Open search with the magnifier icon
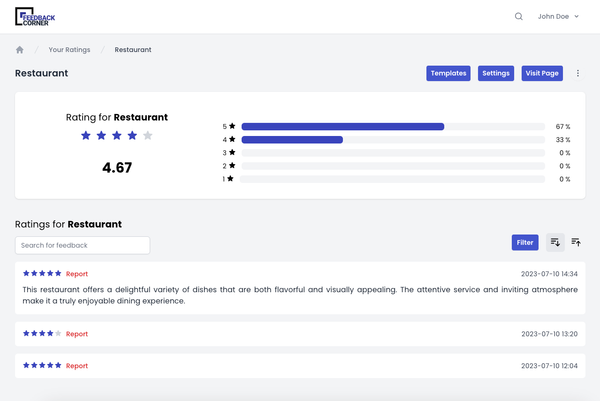Screen dimensions: 600x401 (x=518, y=16)
